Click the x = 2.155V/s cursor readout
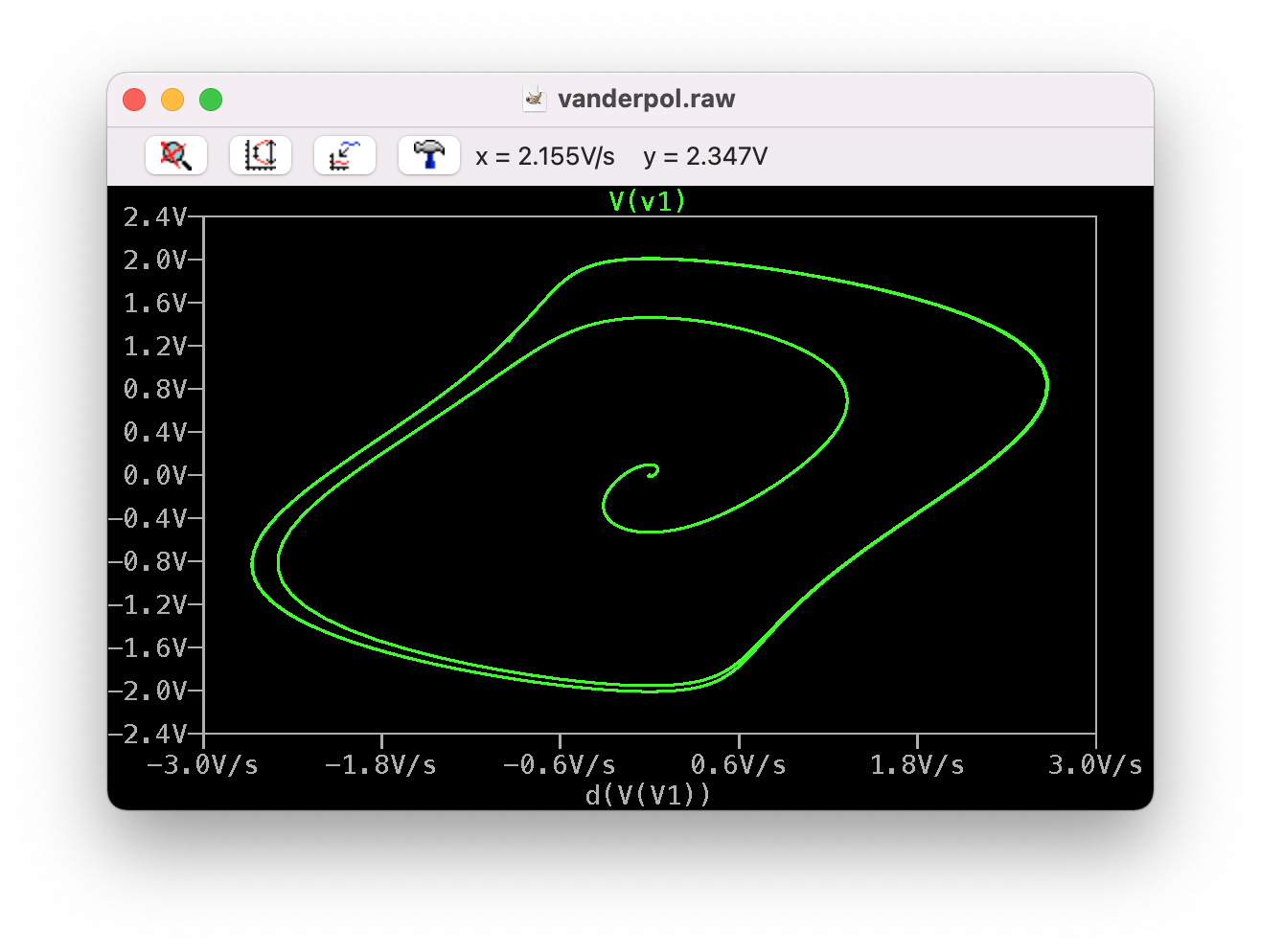This screenshot has width=1261, height=952. (x=545, y=156)
